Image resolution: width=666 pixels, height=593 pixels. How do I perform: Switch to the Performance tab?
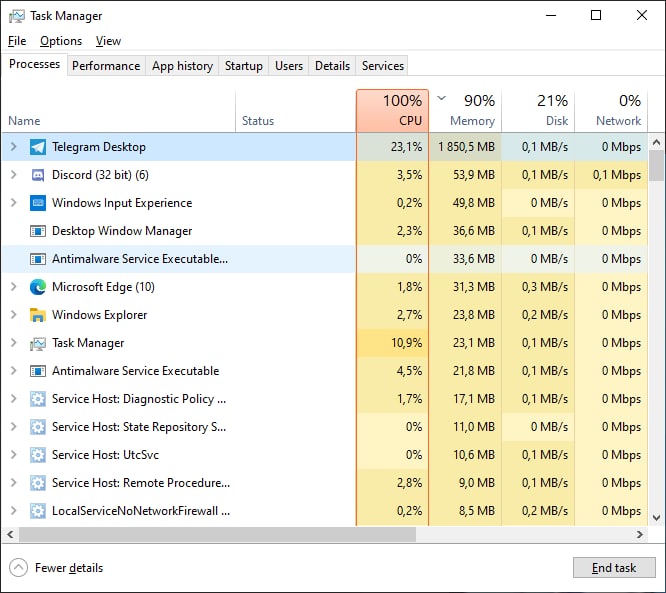106,66
